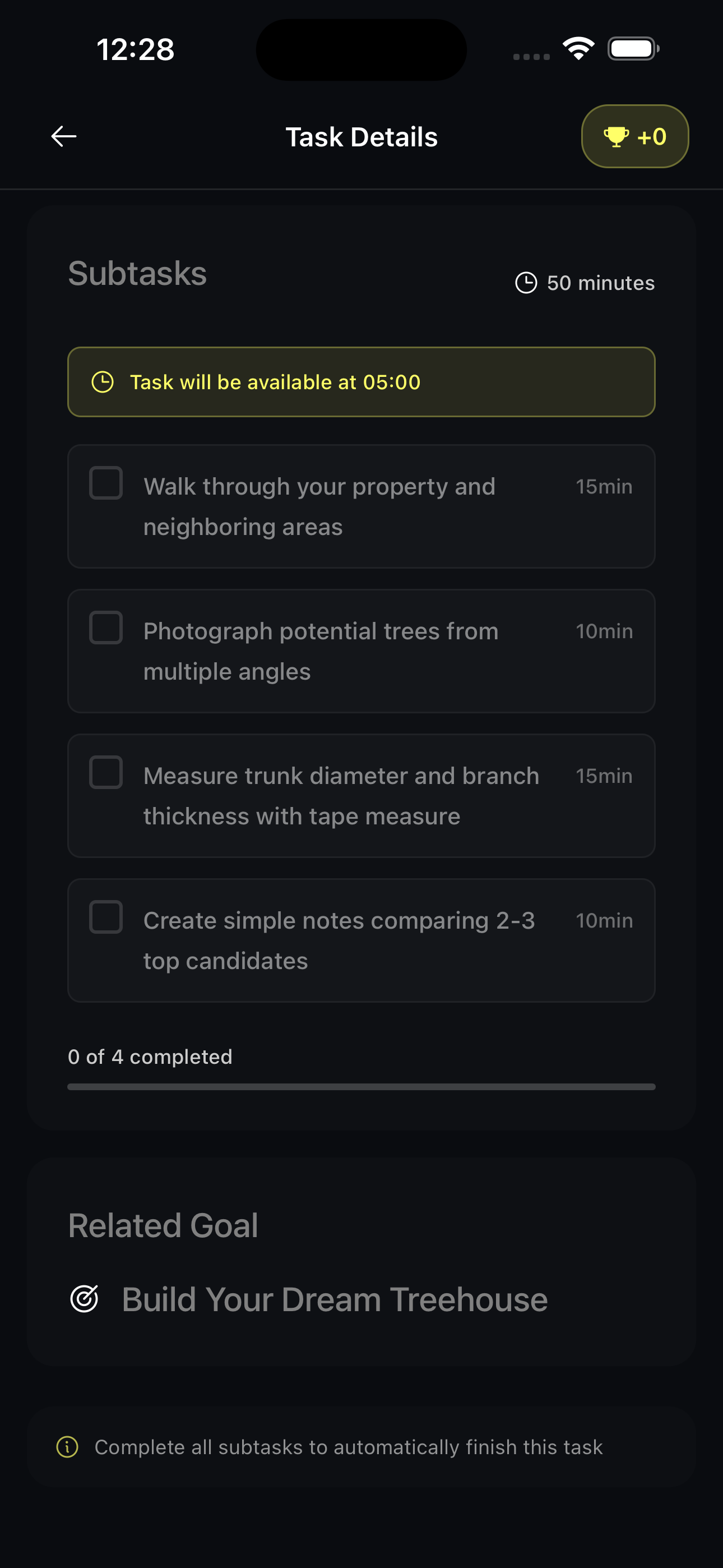723x1568 pixels.
Task: Tap the back arrow to leave Task Details
Action: pyautogui.click(x=63, y=136)
